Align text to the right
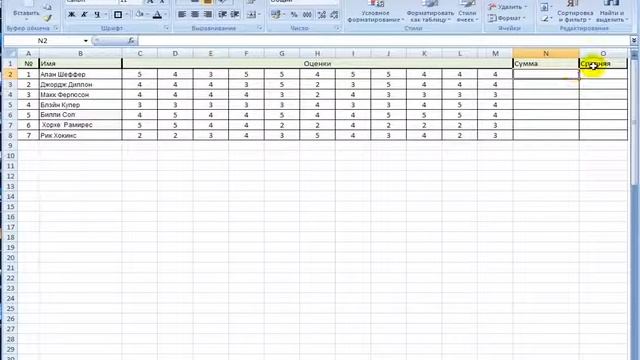The image size is (640, 360). point(208,15)
